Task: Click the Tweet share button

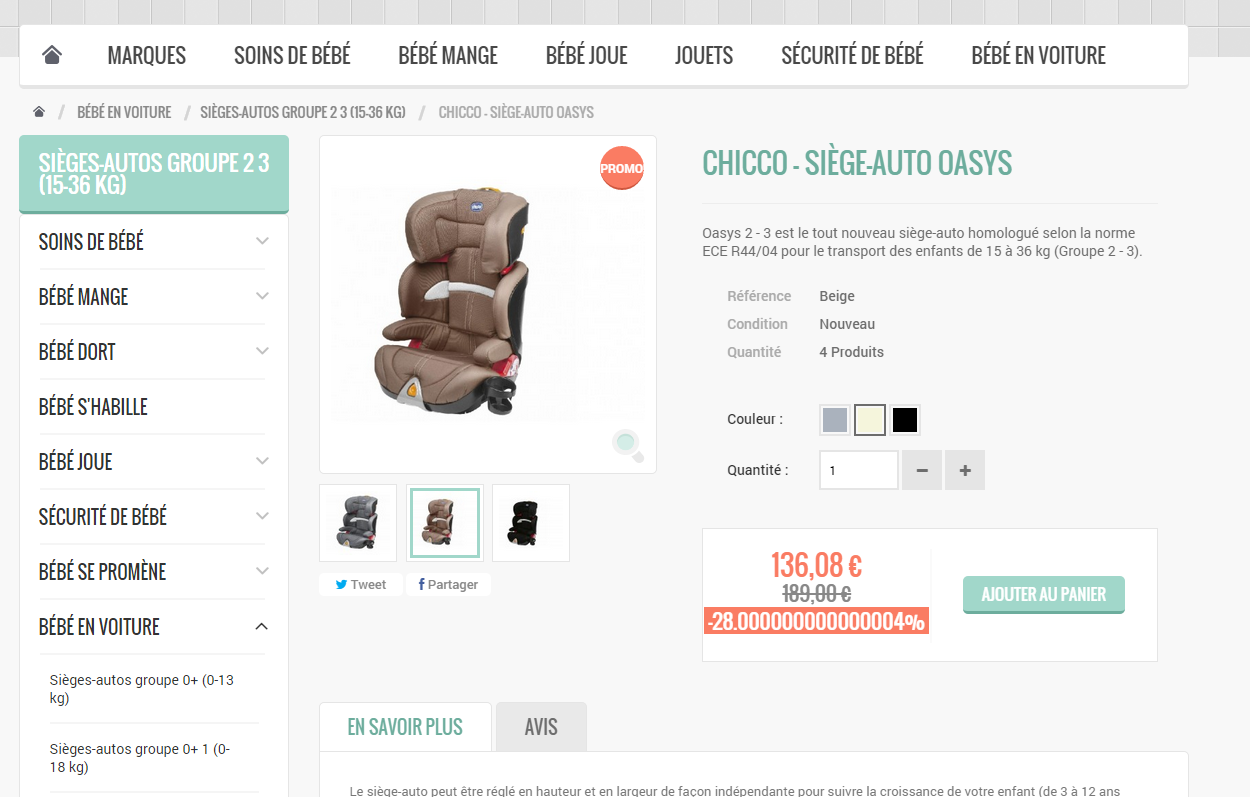Action: (360, 584)
